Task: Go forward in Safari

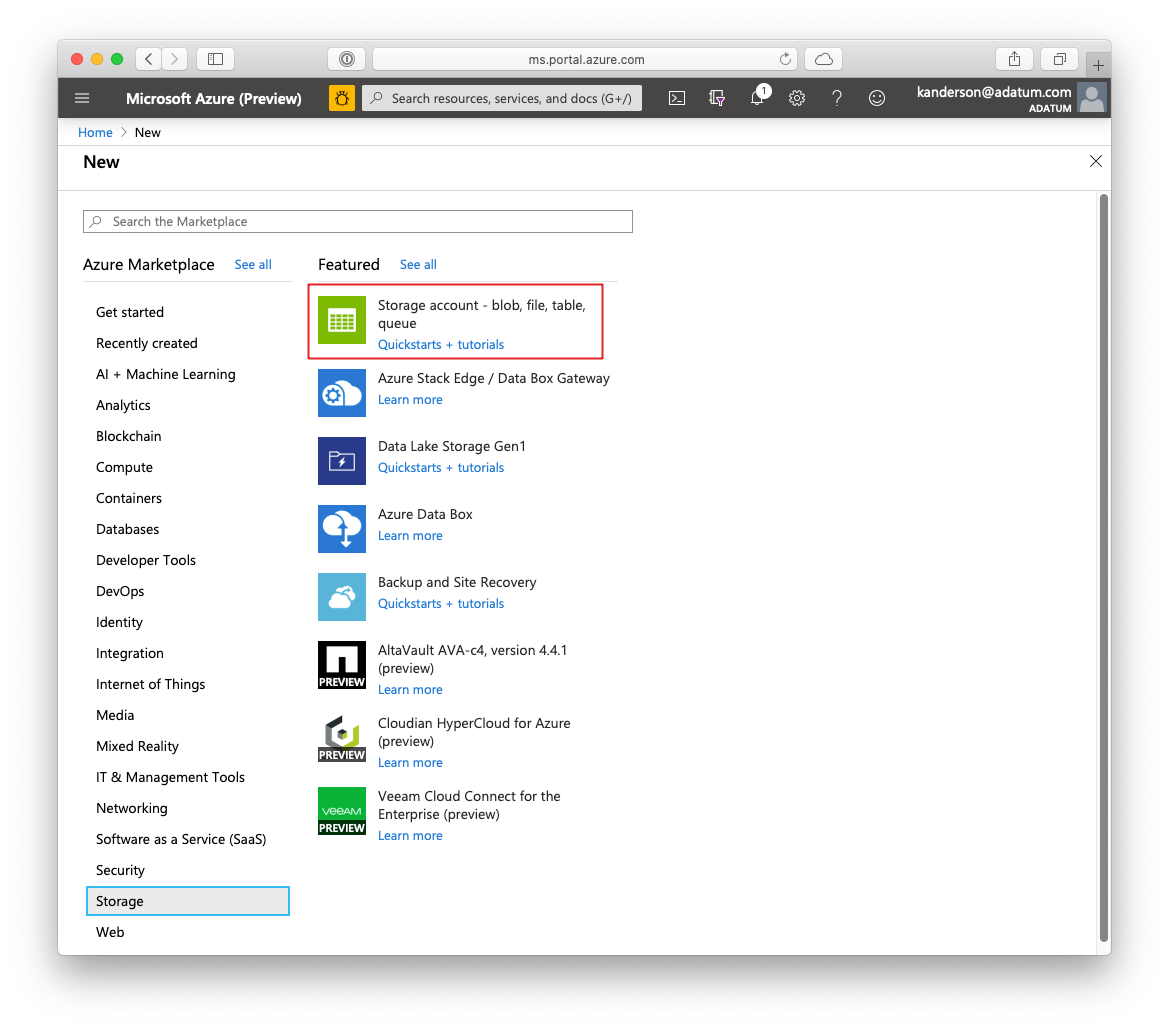Action: (x=174, y=59)
